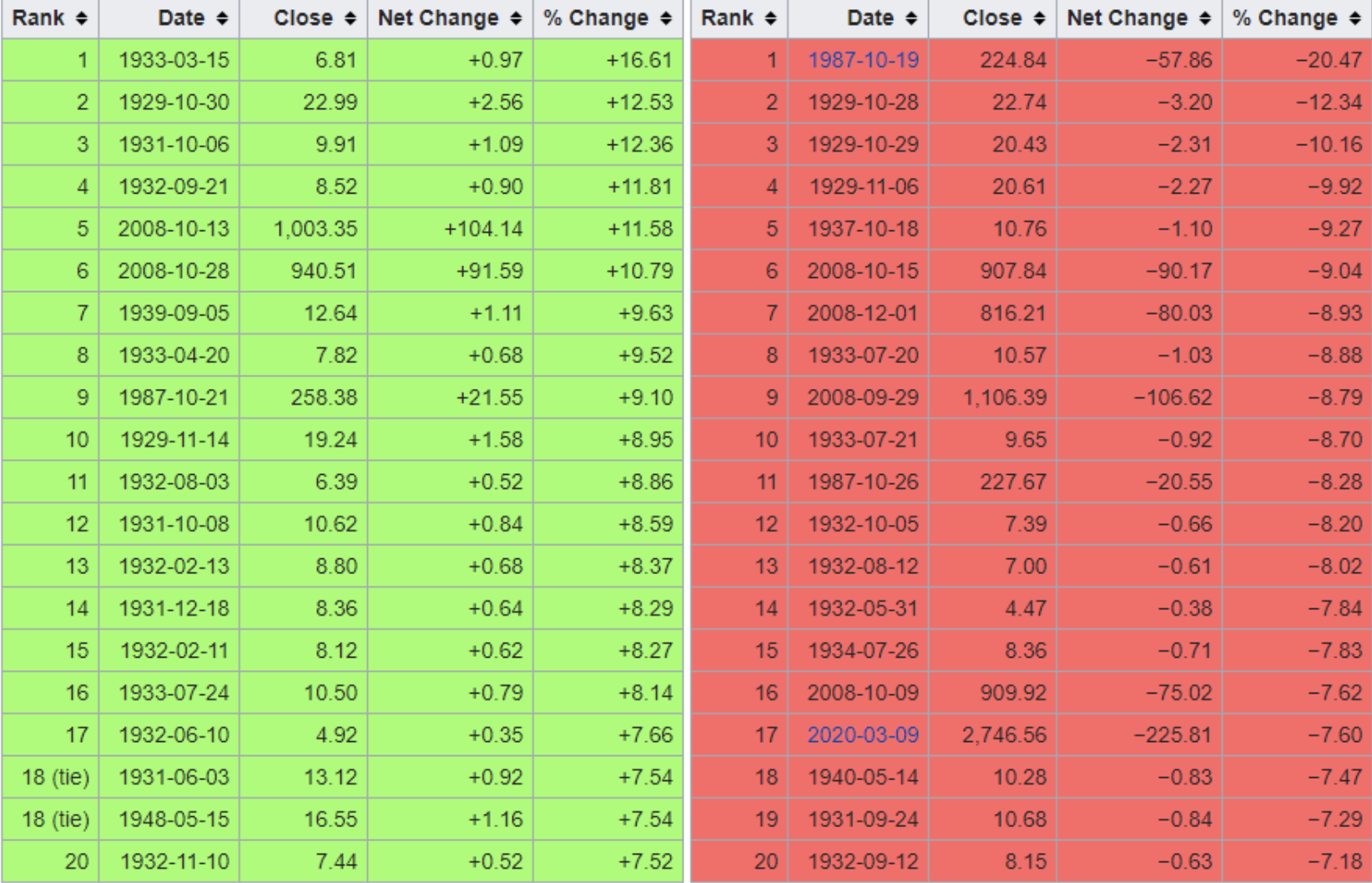
Task: Sort losses table by Date arrows
Action: click(910, 18)
